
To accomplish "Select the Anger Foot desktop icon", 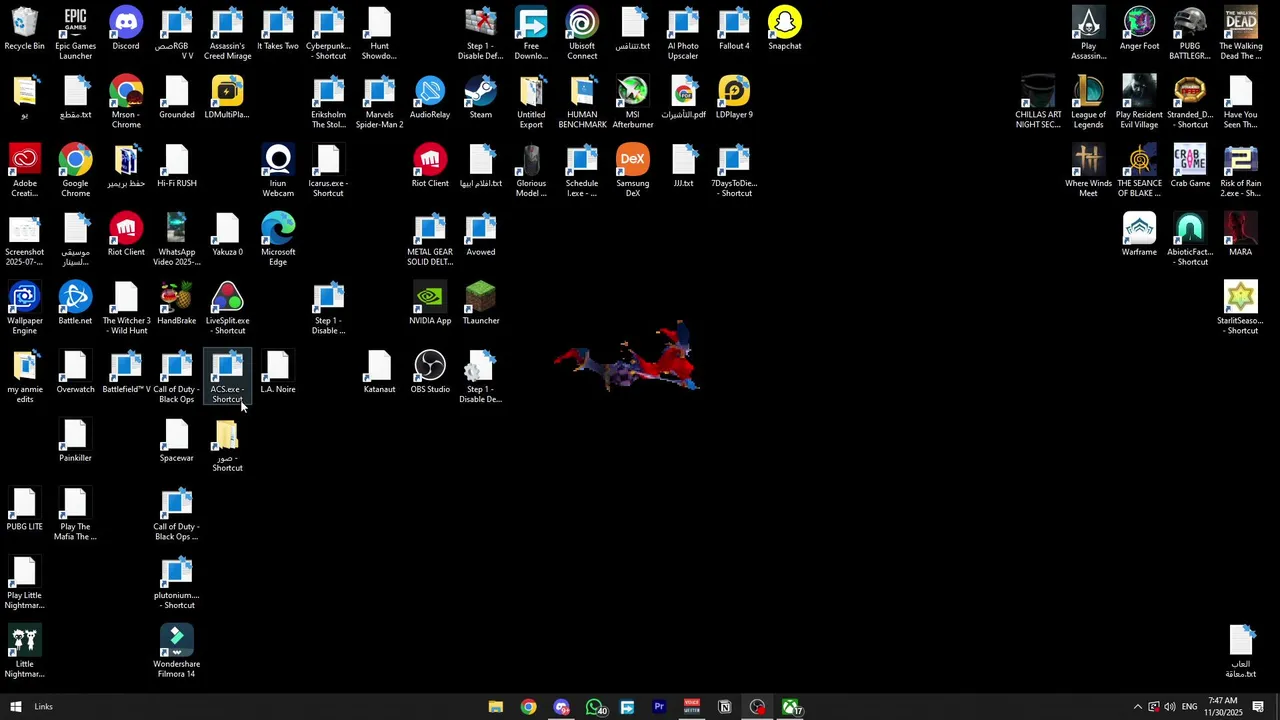I will click(x=1139, y=29).
